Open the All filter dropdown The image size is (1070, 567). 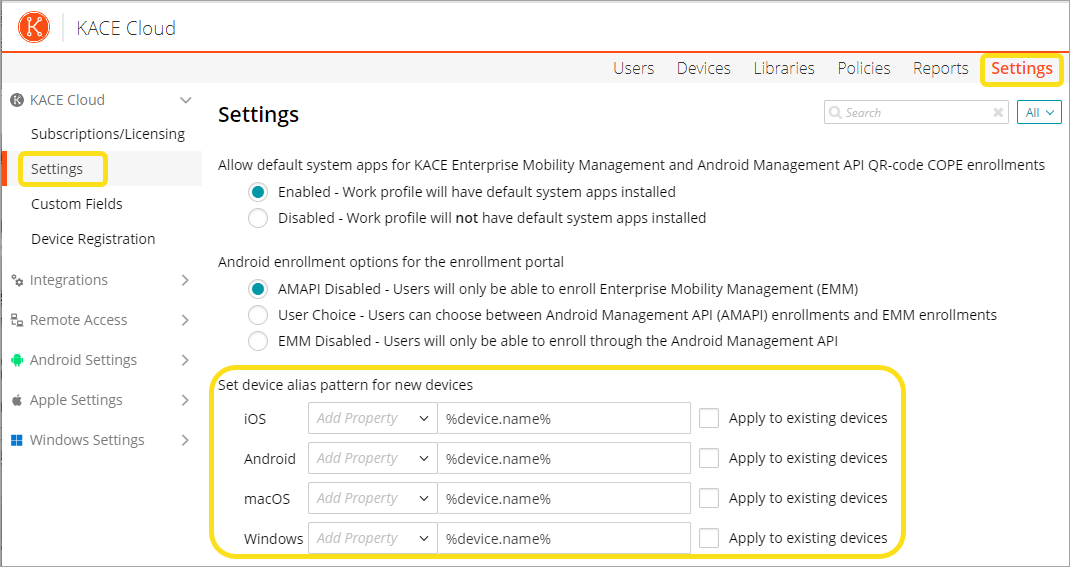(x=1039, y=113)
